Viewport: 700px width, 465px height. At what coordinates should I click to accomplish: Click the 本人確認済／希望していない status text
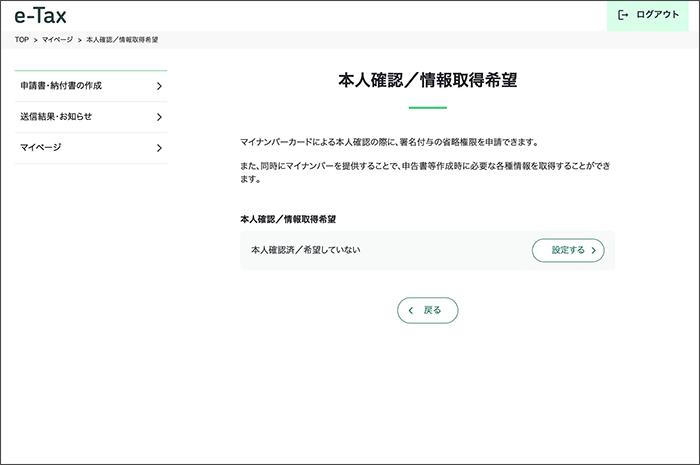tap(305, 249)
